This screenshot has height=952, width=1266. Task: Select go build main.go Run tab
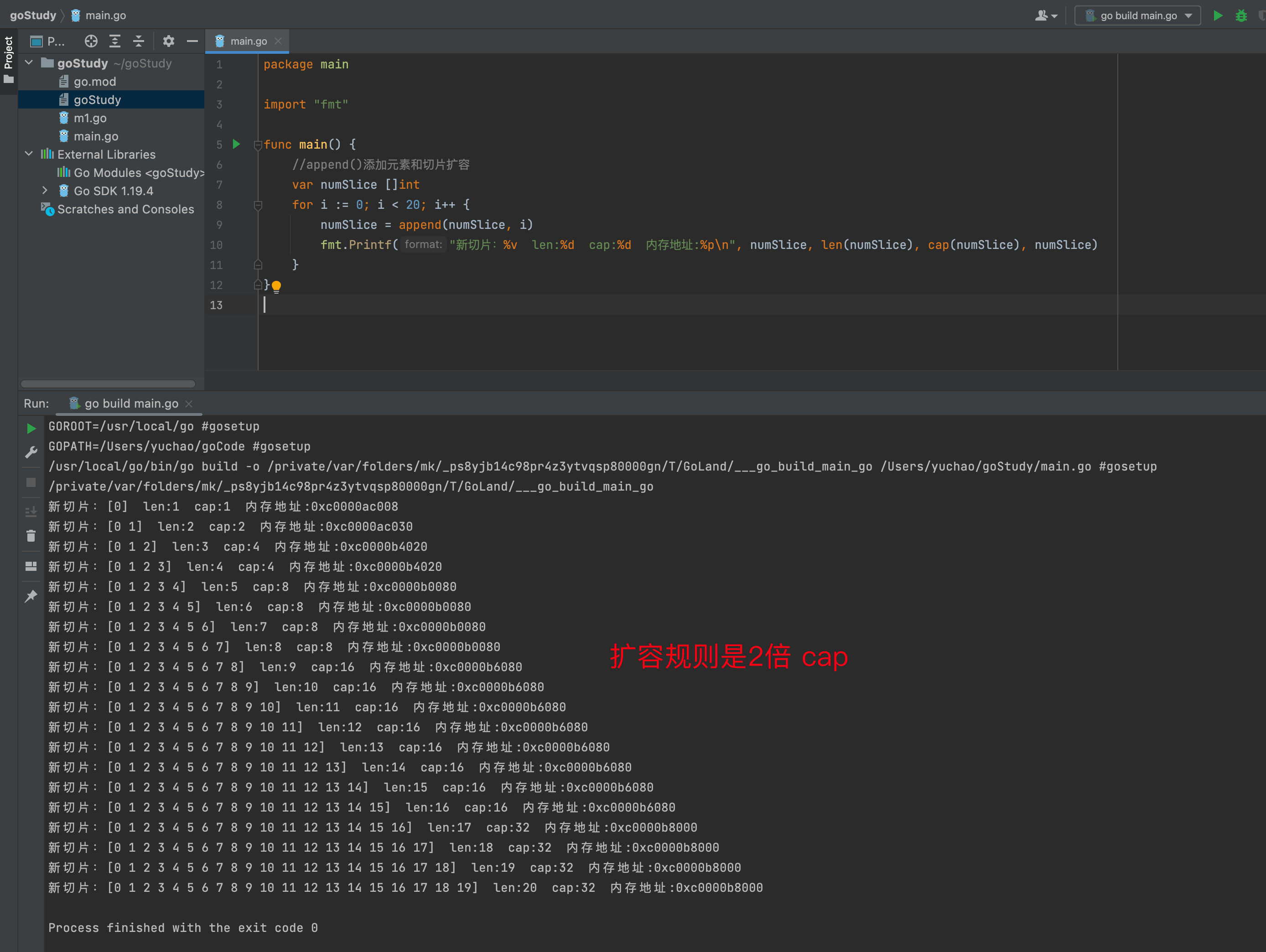pyautogui.click(x=130, y=404)
